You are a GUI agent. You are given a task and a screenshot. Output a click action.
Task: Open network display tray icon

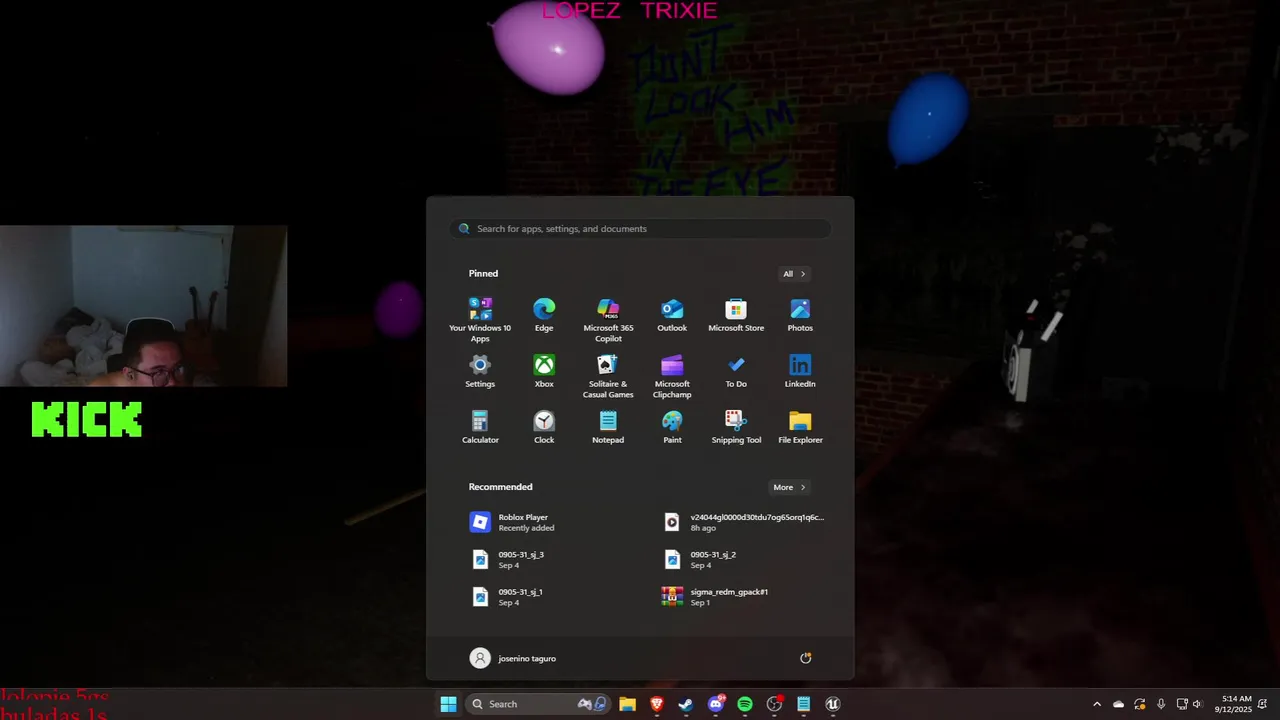1182,704
